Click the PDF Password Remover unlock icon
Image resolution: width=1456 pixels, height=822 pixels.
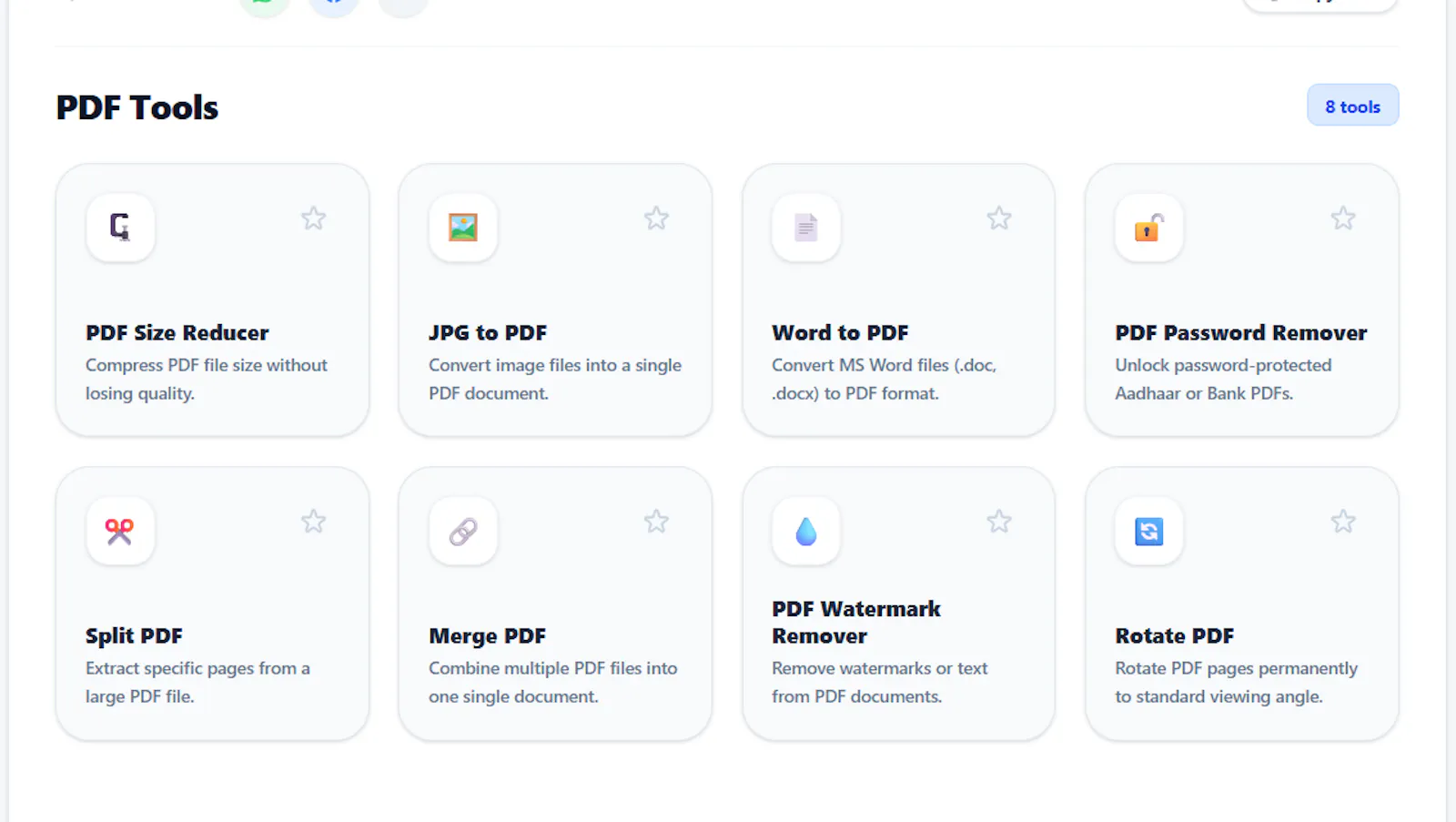(x=1149, y=227)
